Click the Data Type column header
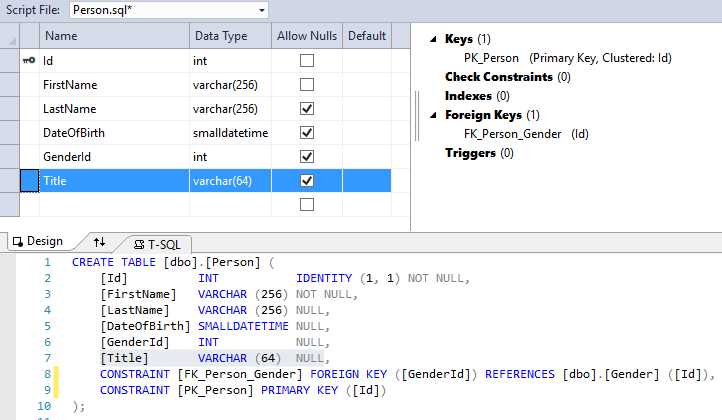 point(230,36)
